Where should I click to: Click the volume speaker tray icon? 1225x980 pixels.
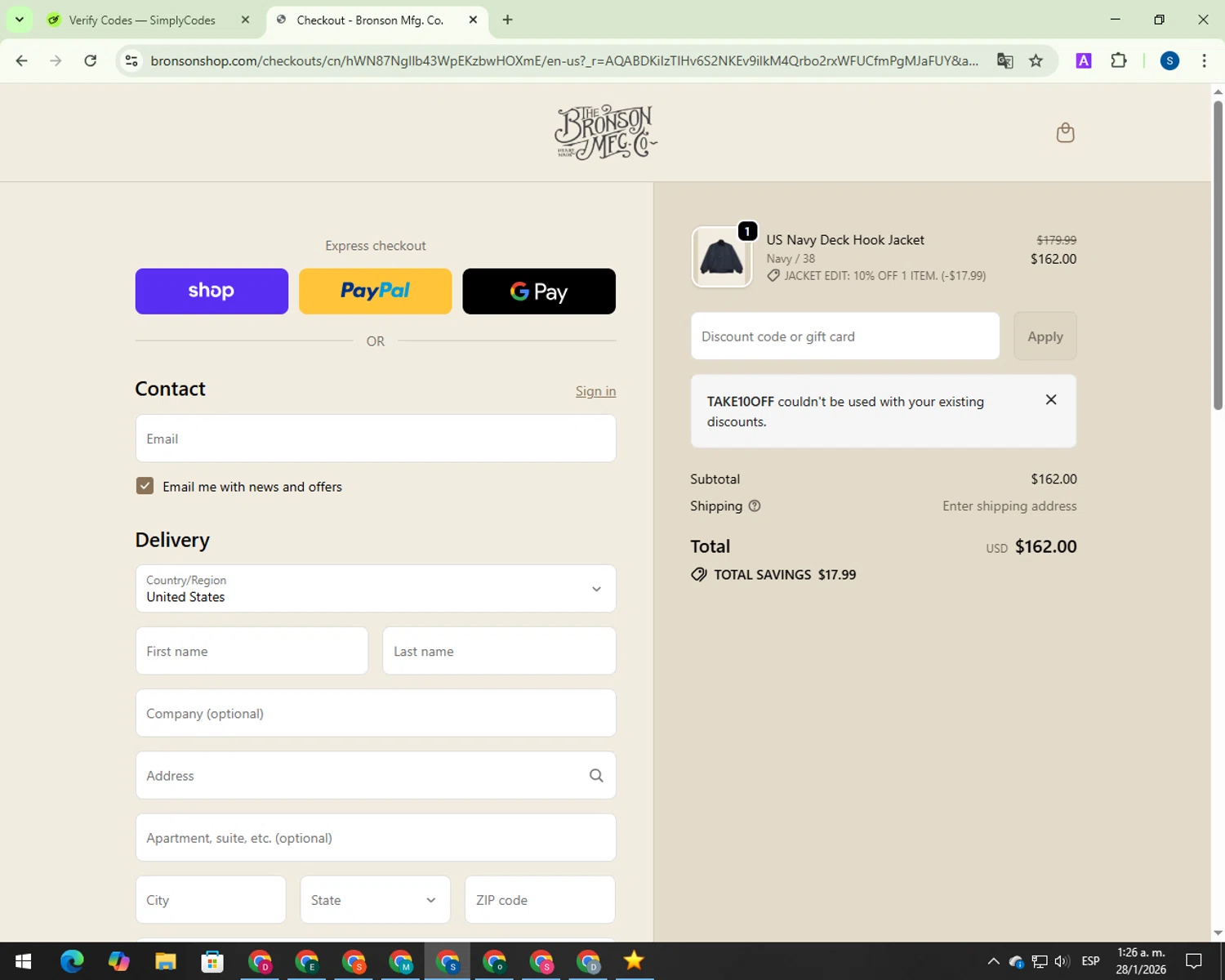(x=1062, y=961)
